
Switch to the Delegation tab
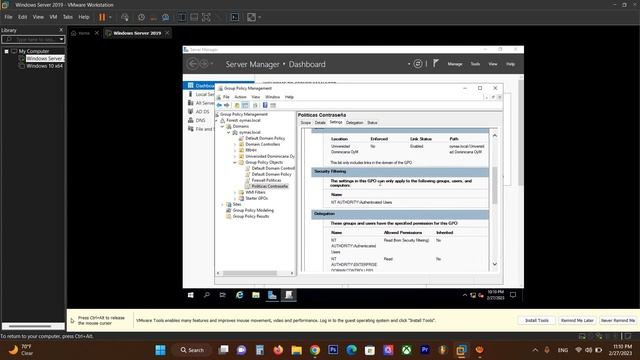pyautogui.click(x=354, y=123)
